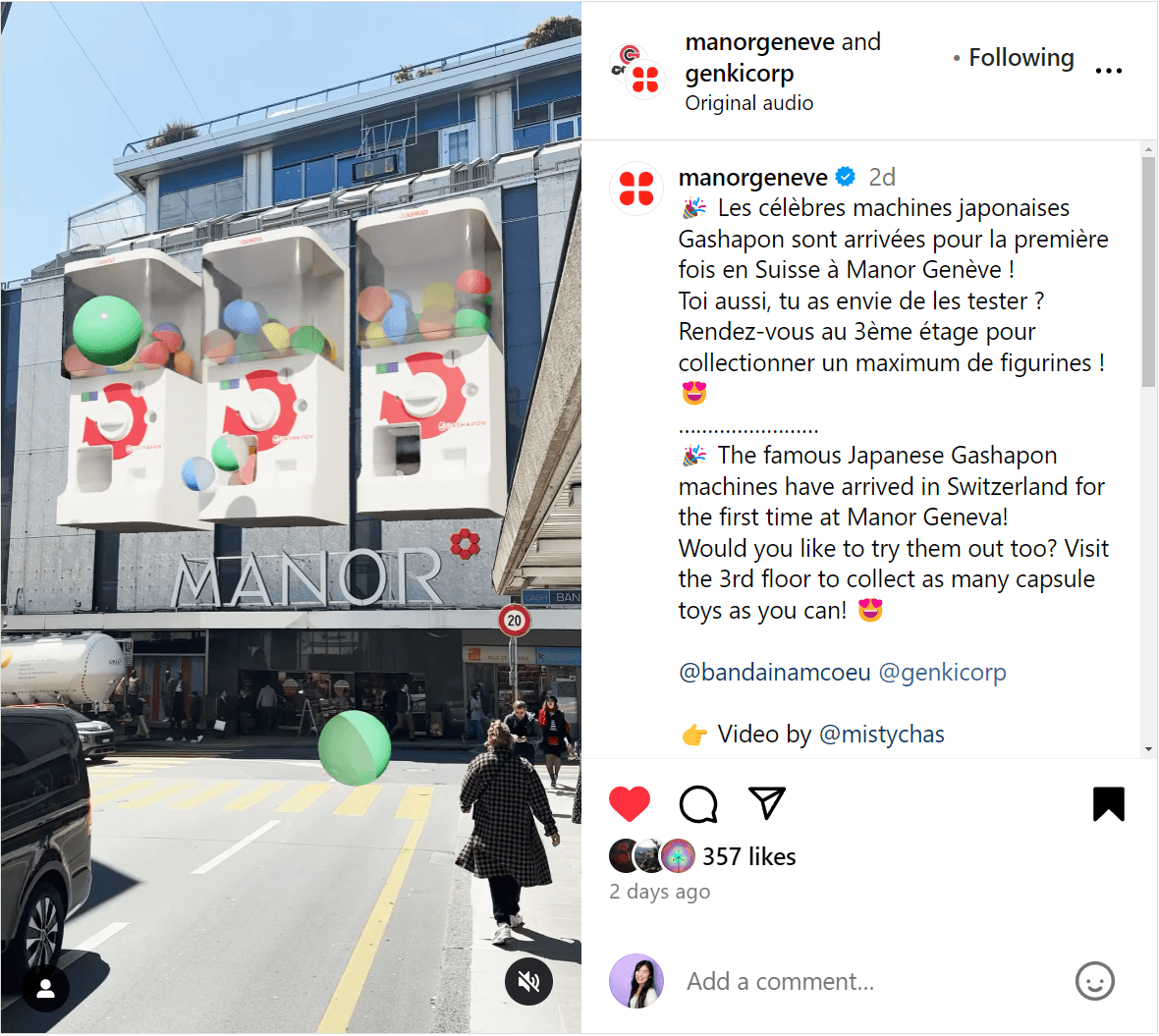This screenshot has width=1159, height=1036.
Task: Open the Following status options
Action: [1021, 58]
